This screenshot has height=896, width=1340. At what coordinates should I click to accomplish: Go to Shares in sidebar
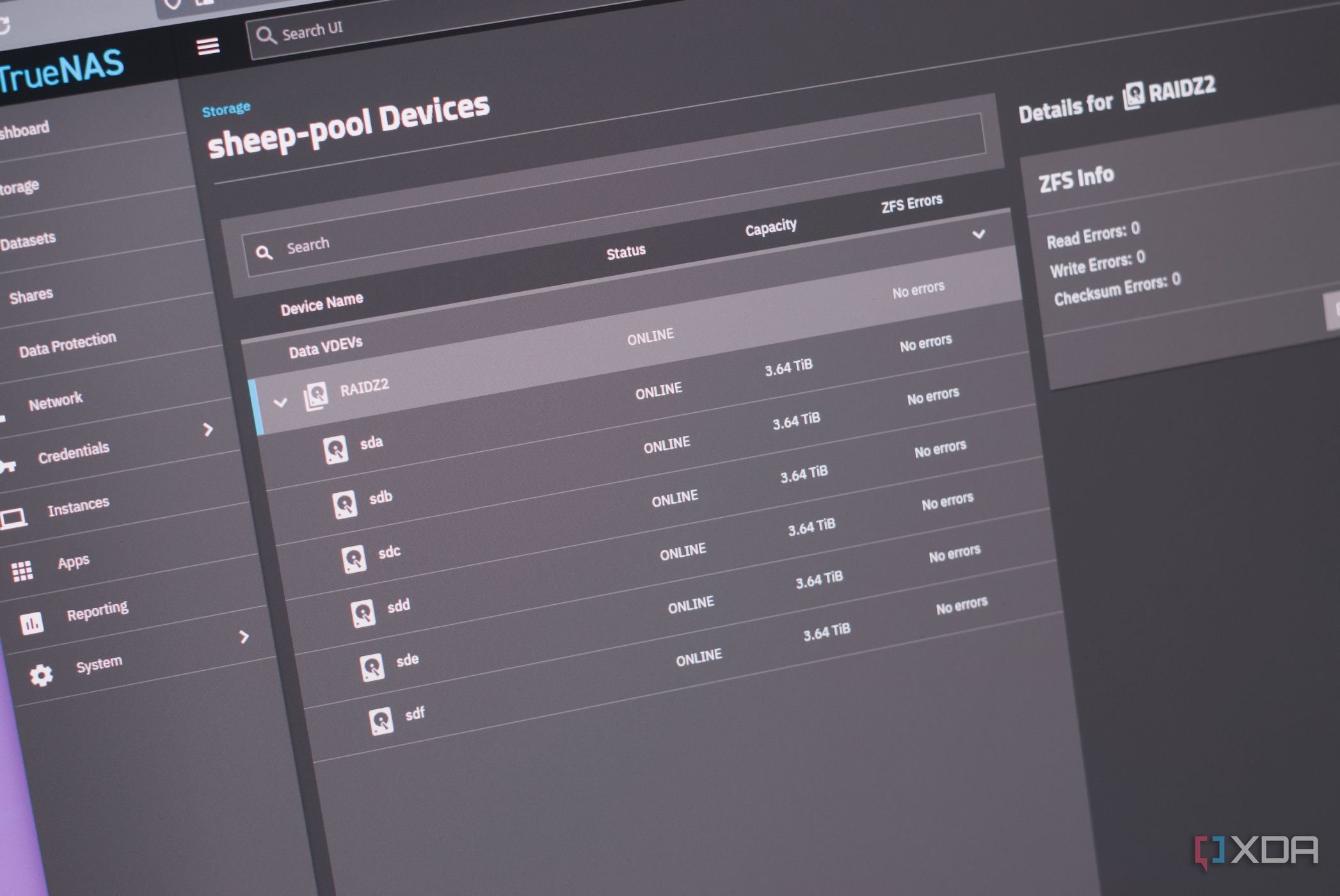click(x=31, y=296)
